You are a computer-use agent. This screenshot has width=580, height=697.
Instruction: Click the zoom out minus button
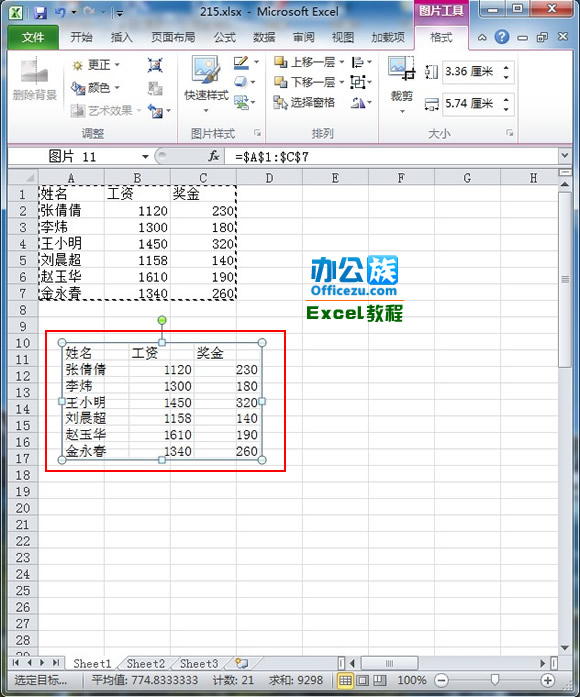click(x=441, y=680)
